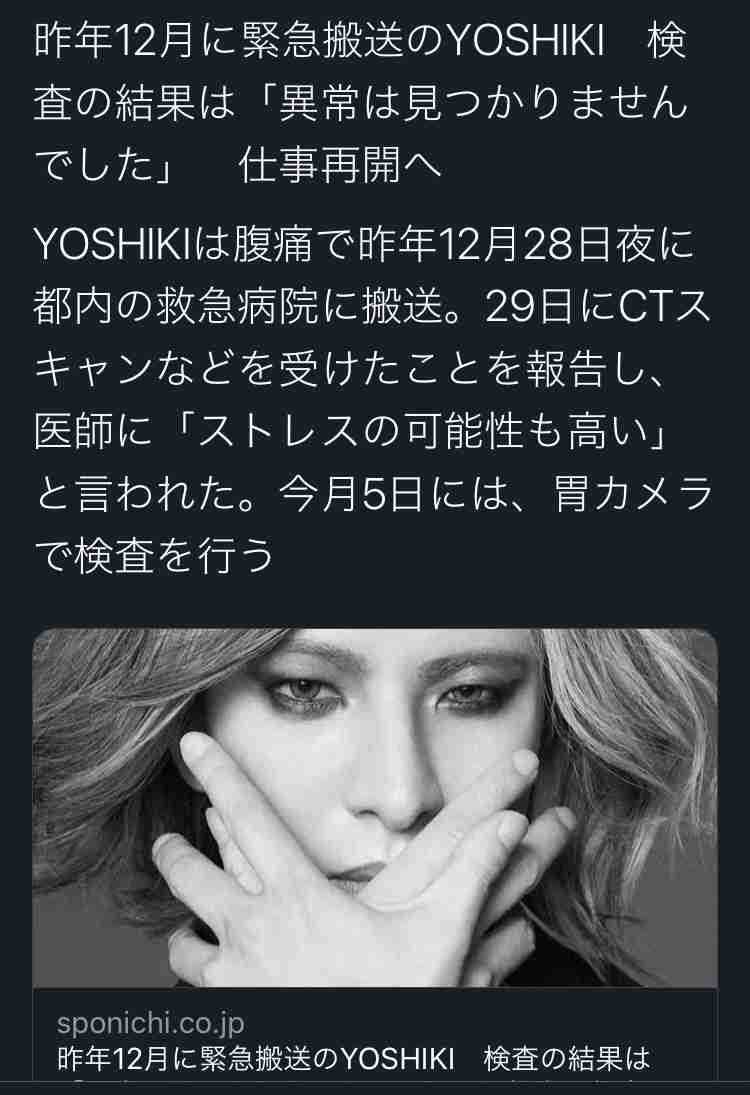Tap the last line で検査を行う

[154, 557]
